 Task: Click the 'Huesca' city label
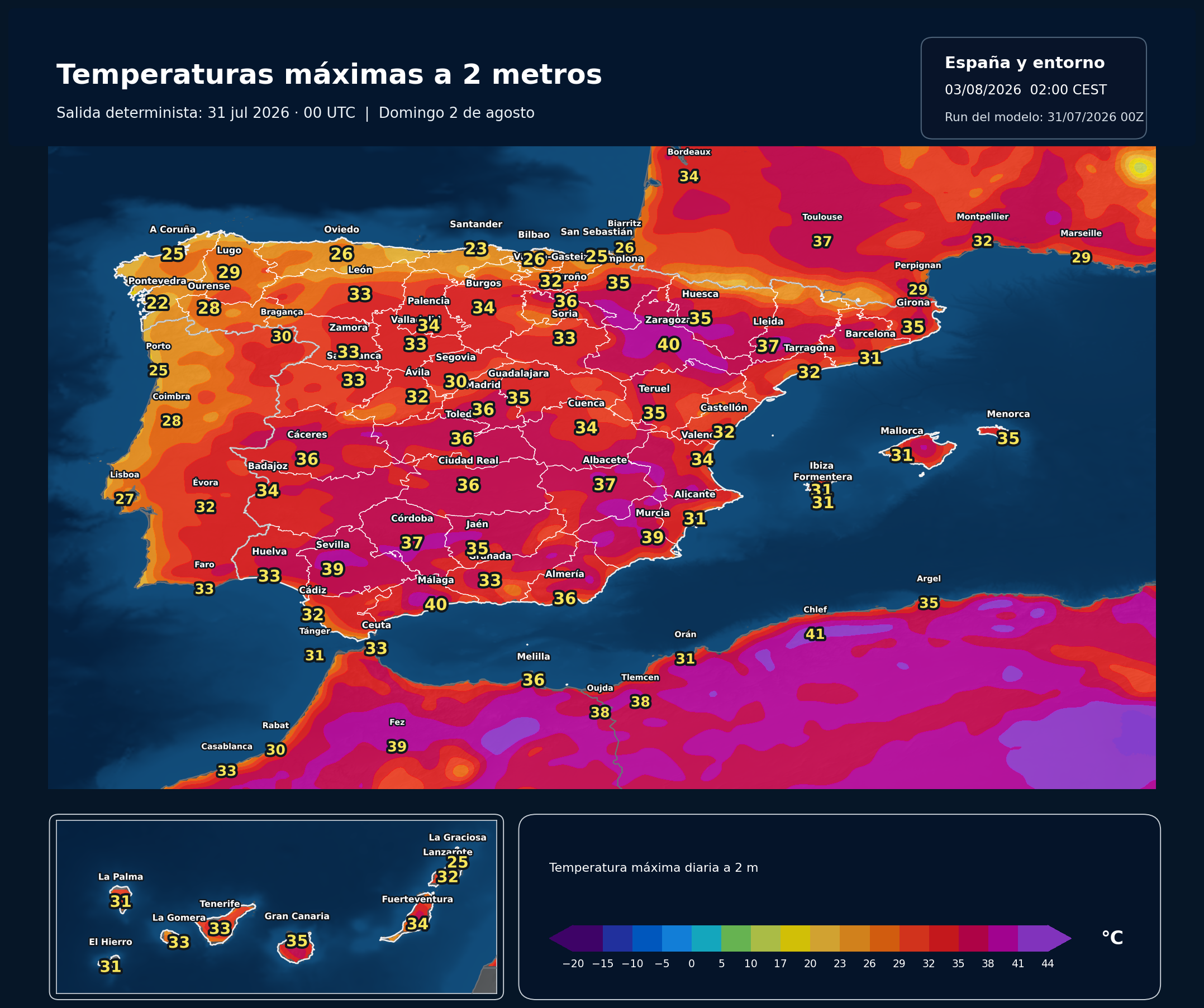[x=700, y=294]
